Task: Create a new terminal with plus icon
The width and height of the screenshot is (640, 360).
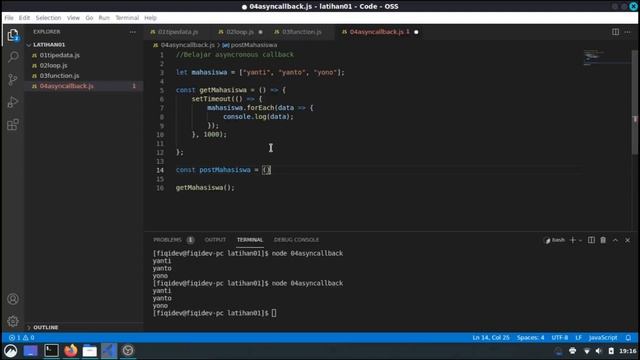Action: point(572,240)
